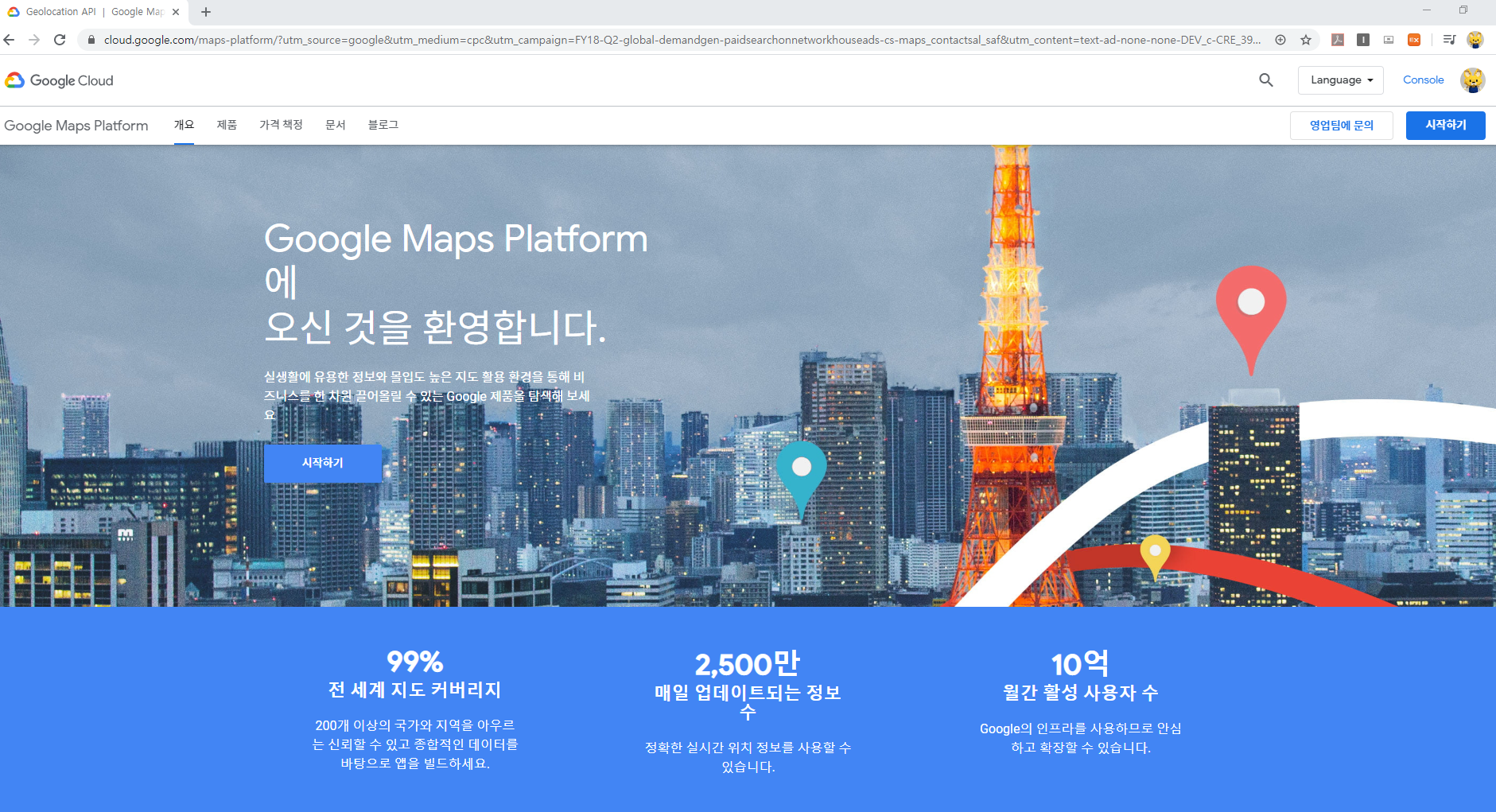
Task: Click the Google Cloud logo
Action: [60, 80]
